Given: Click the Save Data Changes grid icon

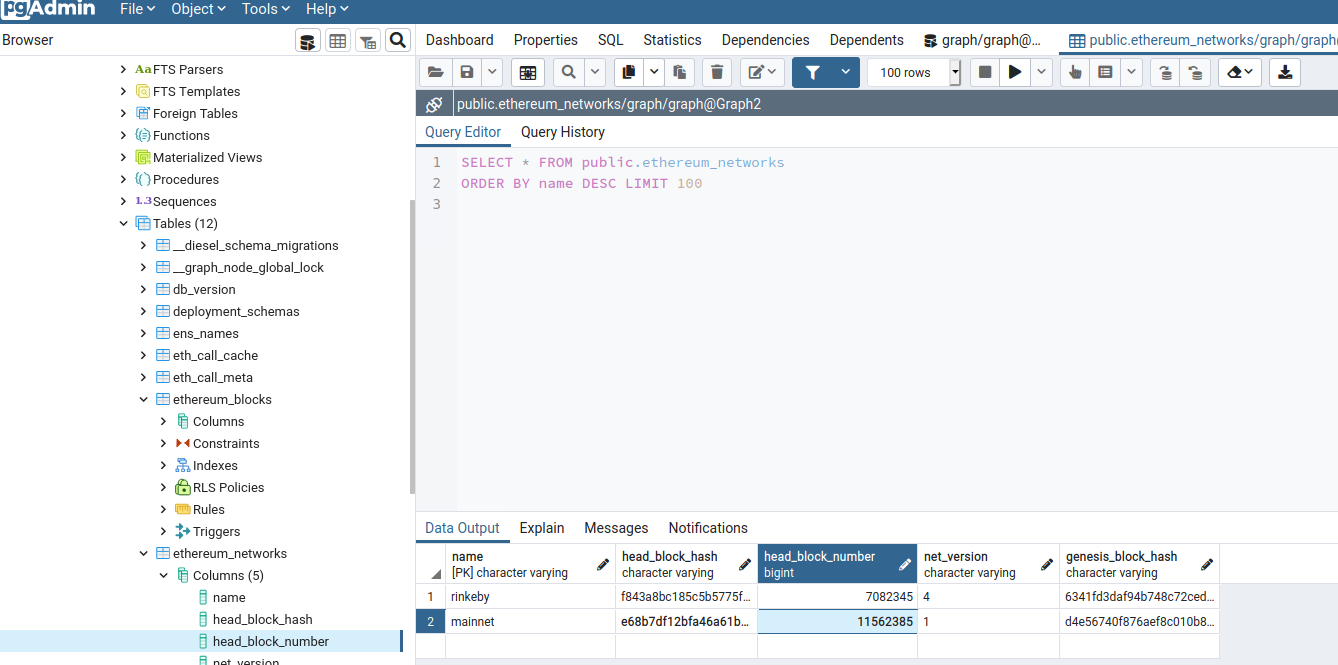Looking at the screenshot, I should [x=527, y=72].
